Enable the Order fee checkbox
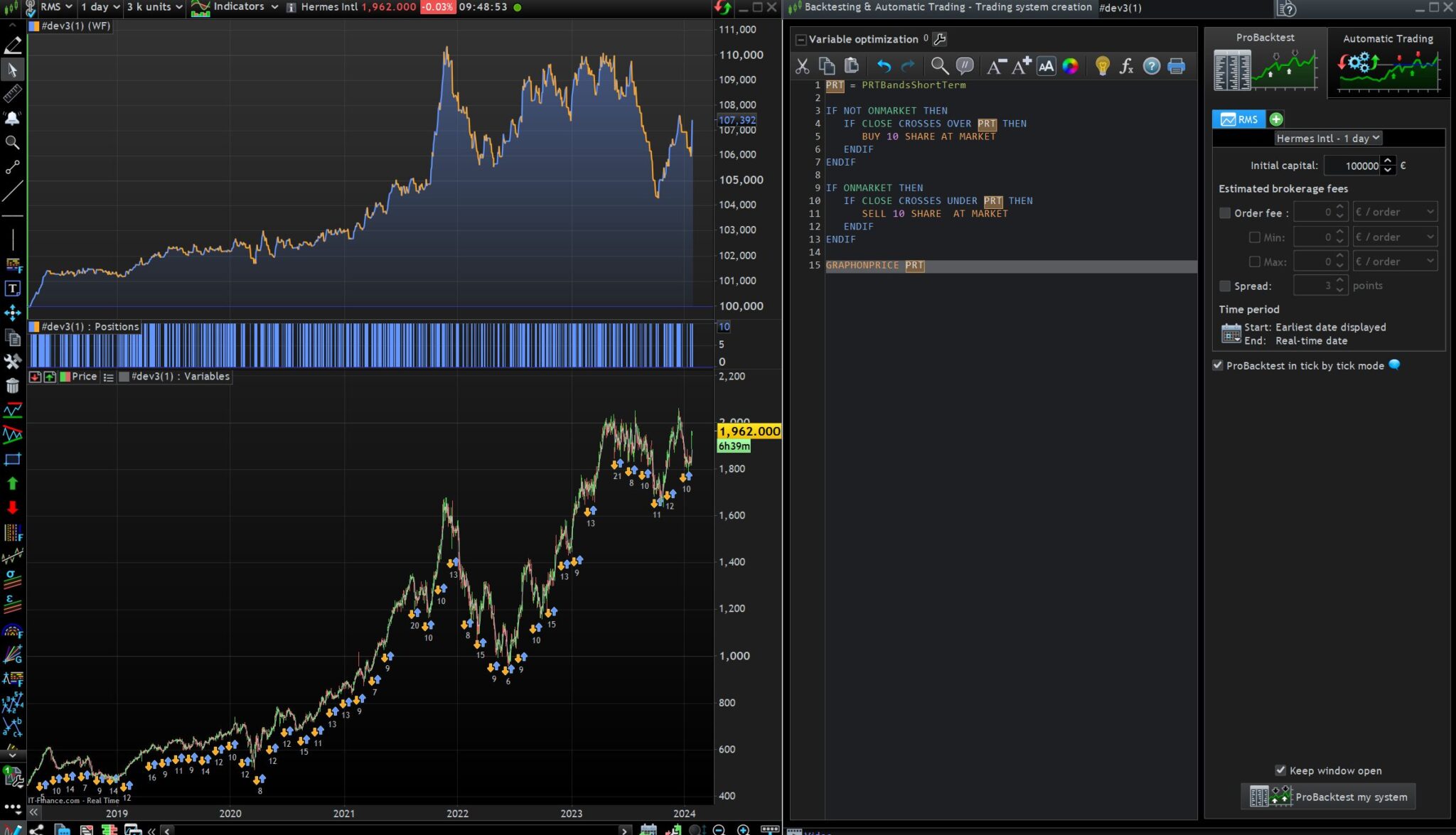 tap(1225, 212)
